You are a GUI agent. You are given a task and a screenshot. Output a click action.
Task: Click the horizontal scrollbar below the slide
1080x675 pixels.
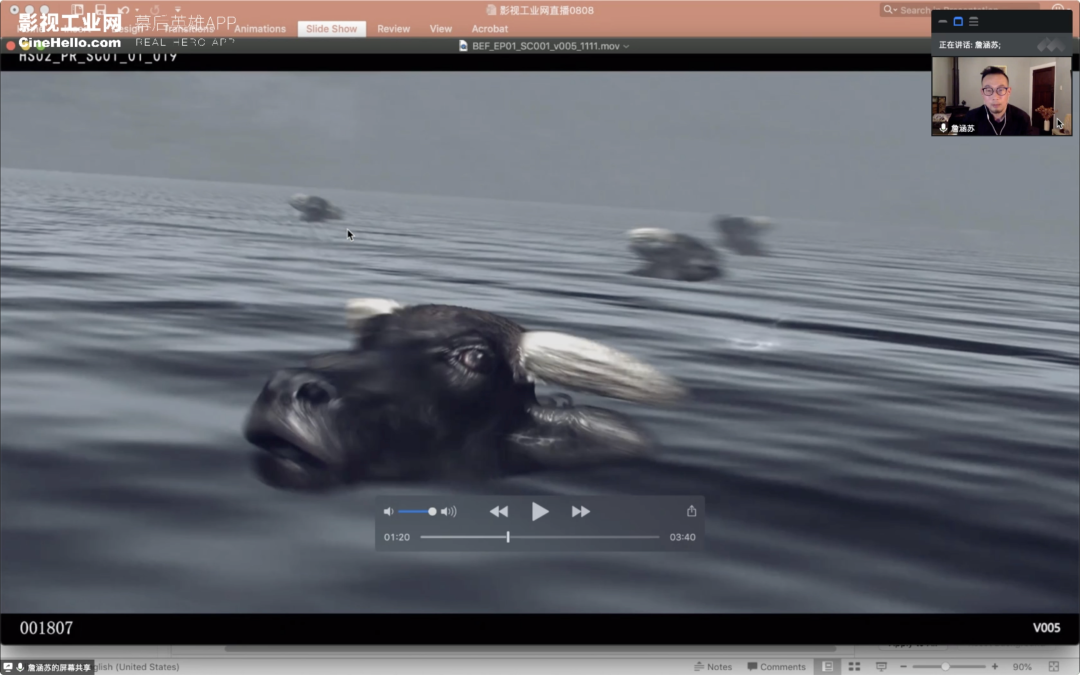click(530, 648)
